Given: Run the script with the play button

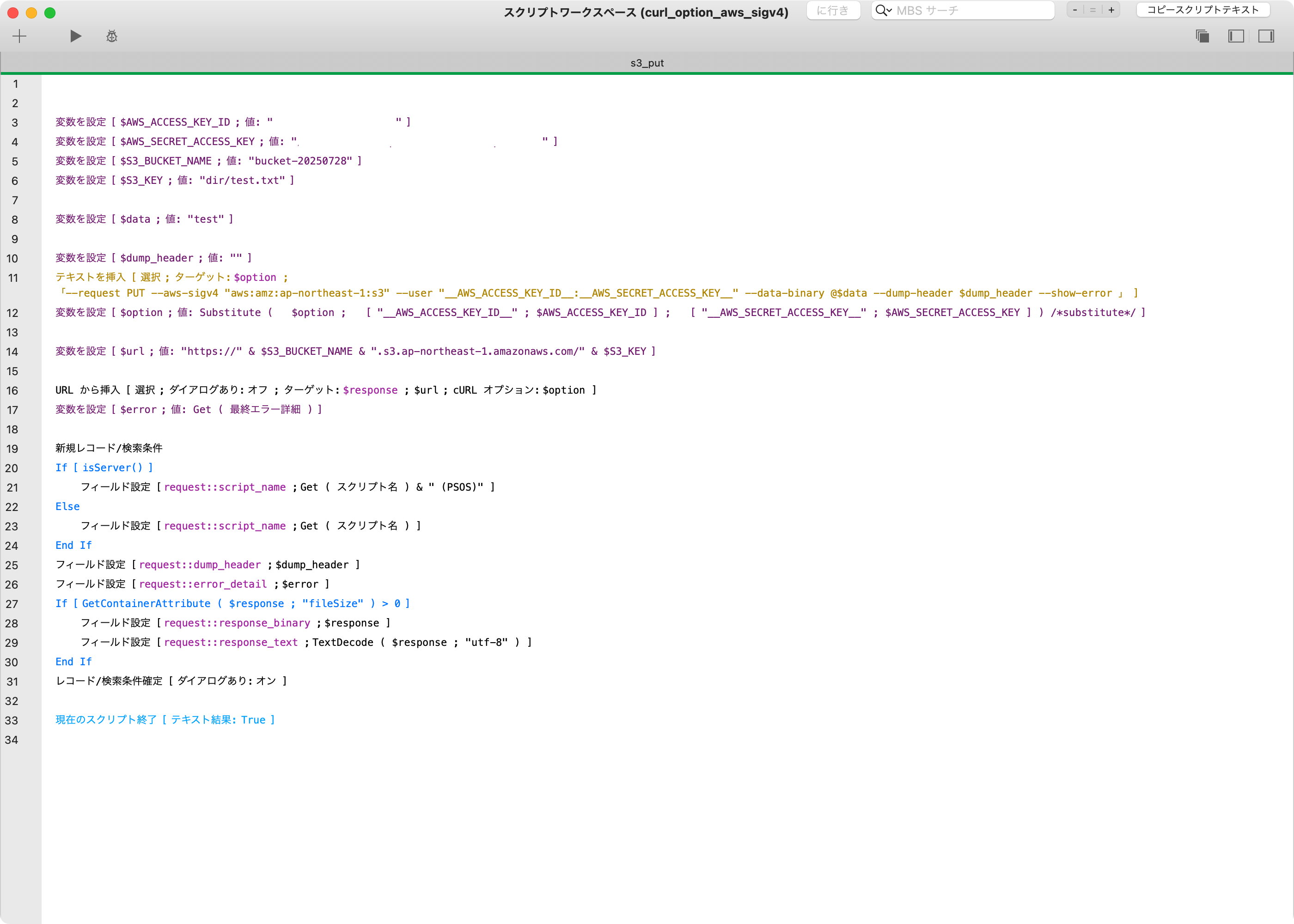Looking at the screenshot, I should 75,36.
